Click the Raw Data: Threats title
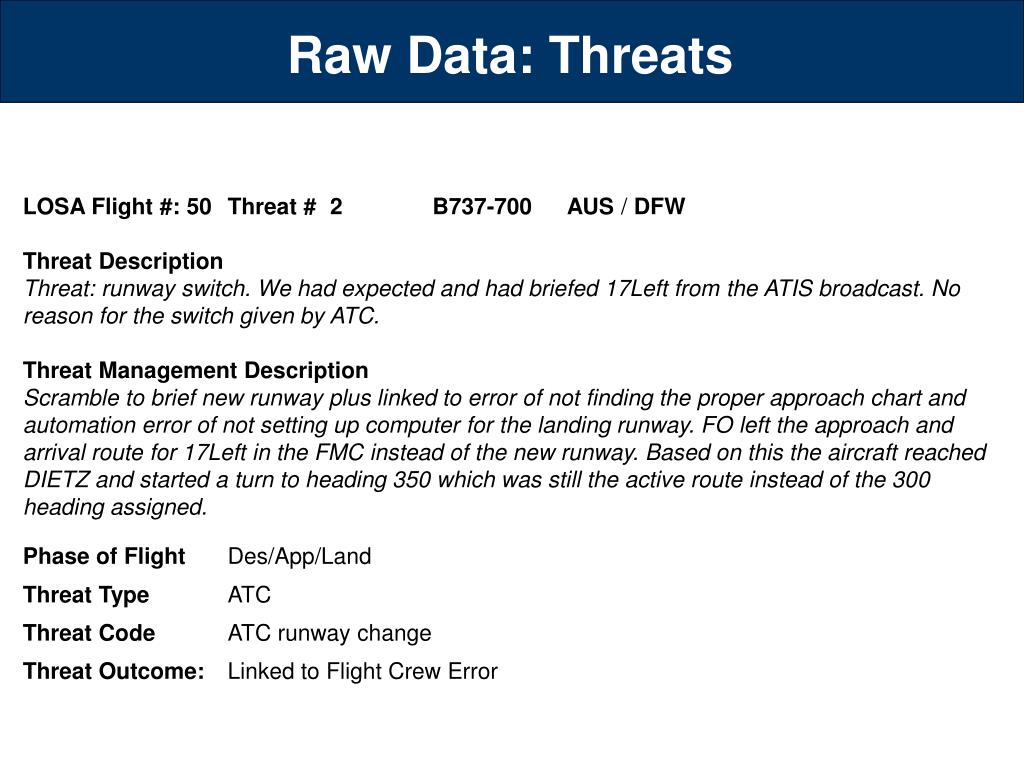This screenshot has height=768, width=1024. tap(510, 55)
